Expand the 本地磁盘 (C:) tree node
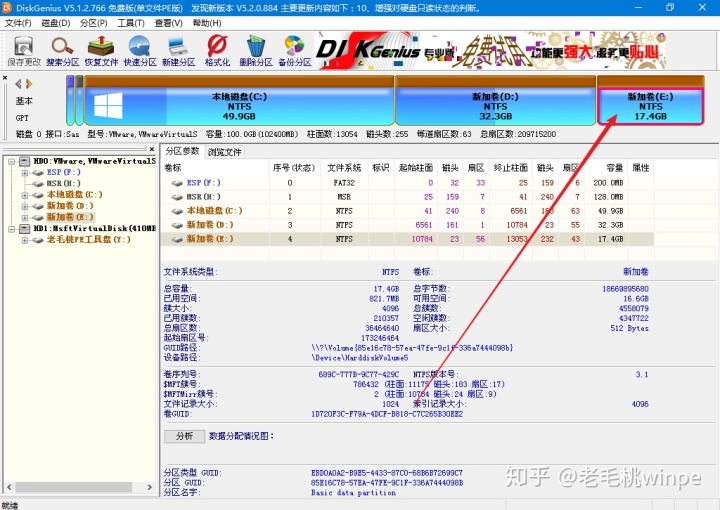The width and height of the screenshot is (720, 510). [25, 195]
